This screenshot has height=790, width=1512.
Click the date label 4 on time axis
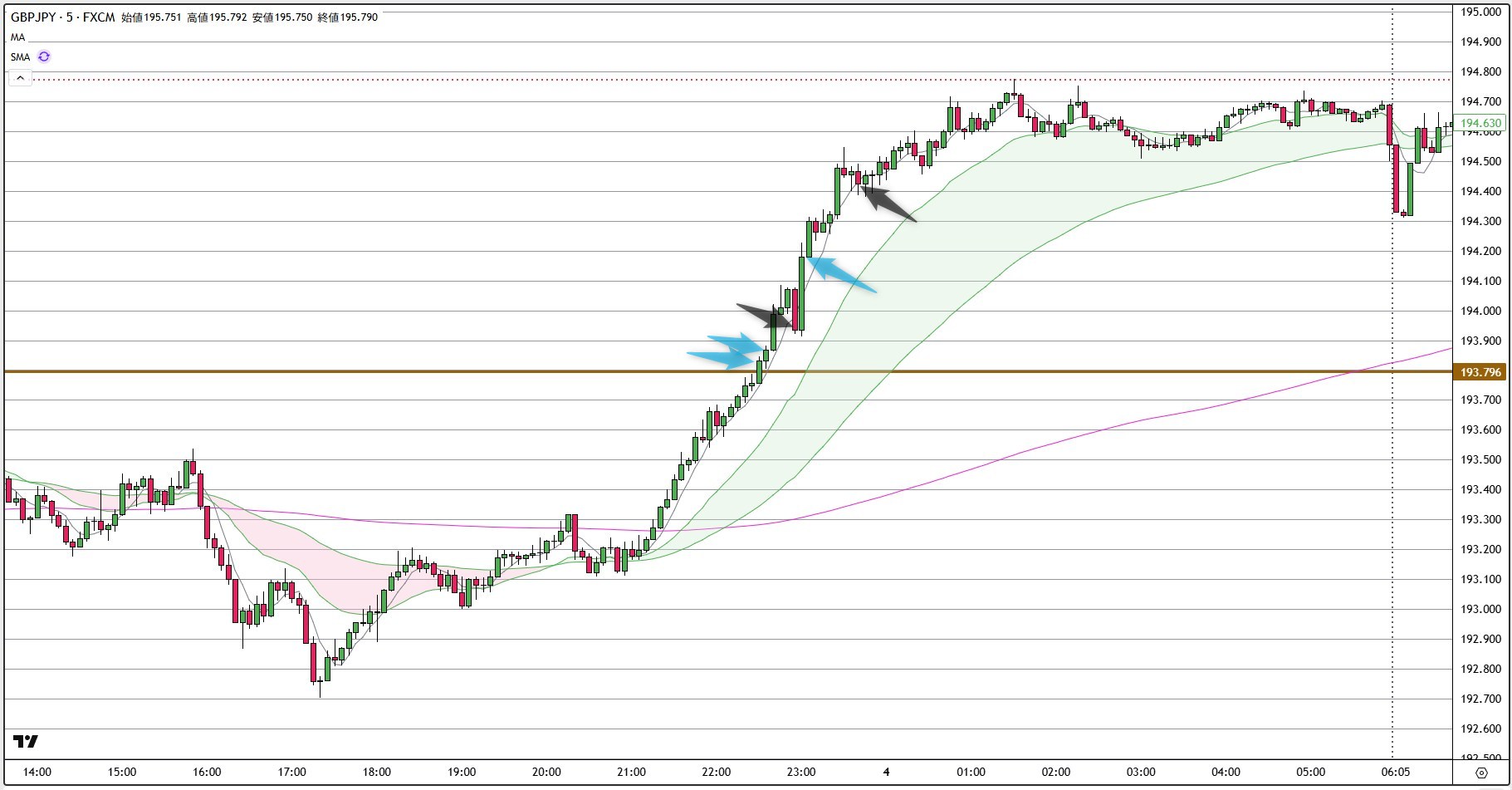pos(886,772)
